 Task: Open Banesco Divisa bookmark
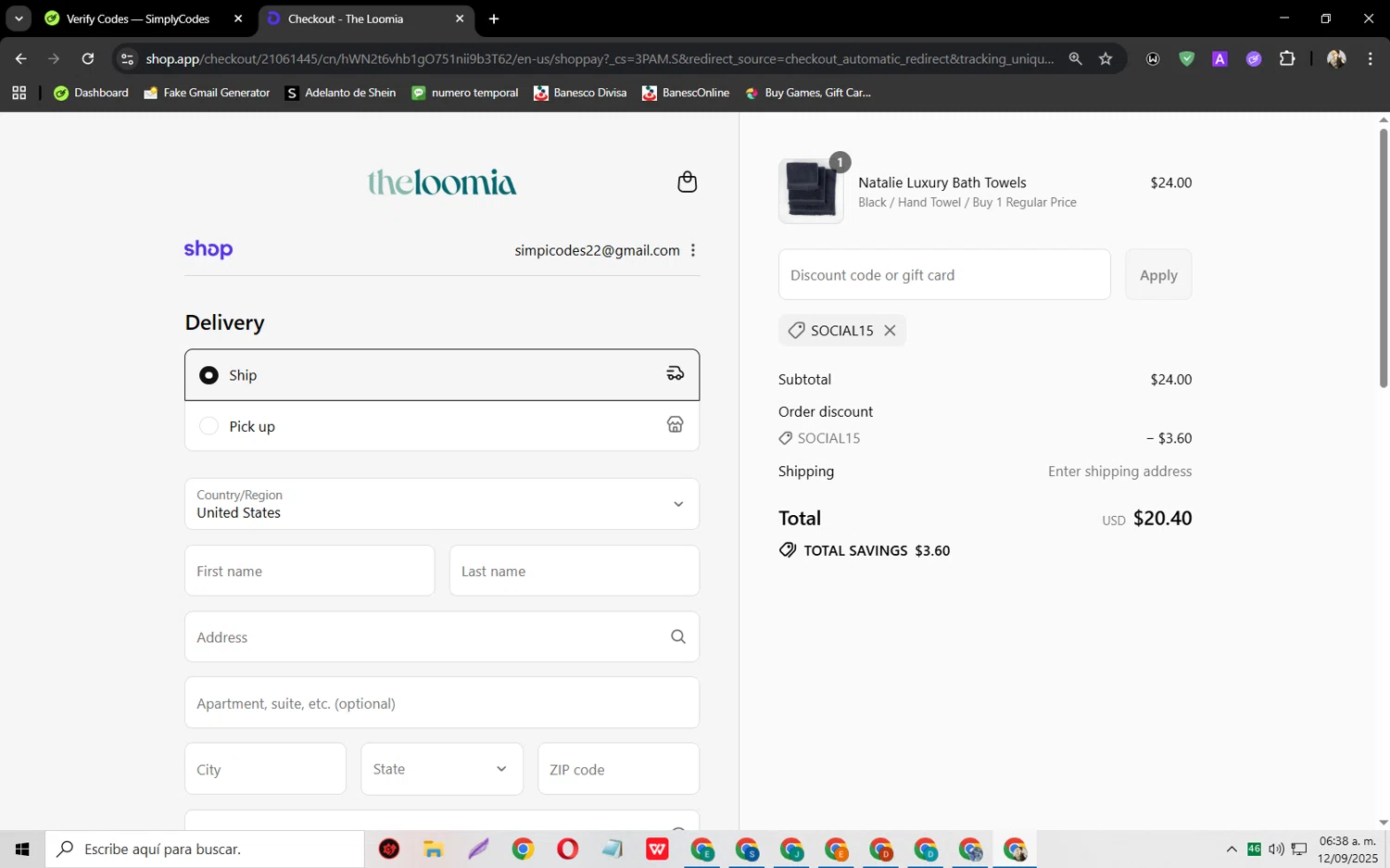click(x=581, y=93)
